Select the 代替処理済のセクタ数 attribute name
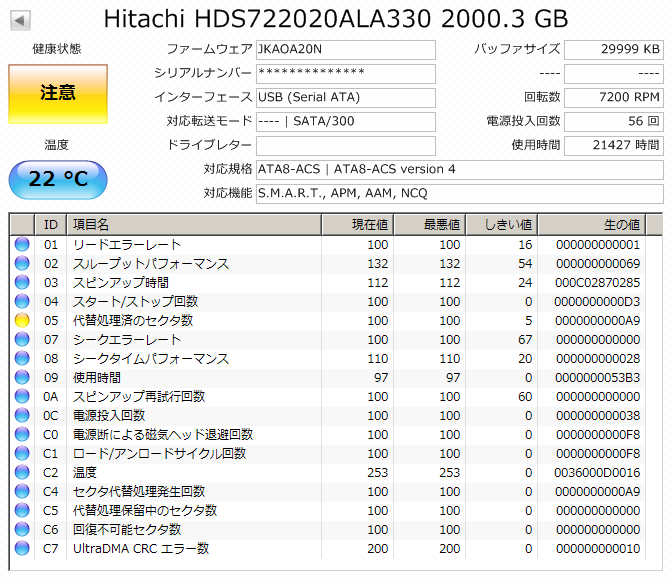 [x=133, y=320]
